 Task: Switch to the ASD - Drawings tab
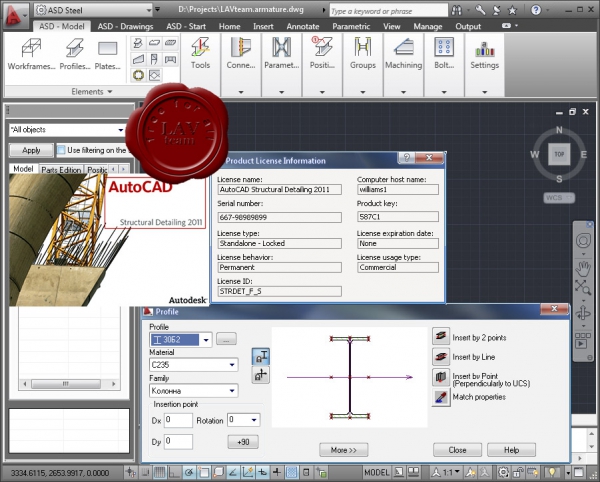tap(125, 26)
